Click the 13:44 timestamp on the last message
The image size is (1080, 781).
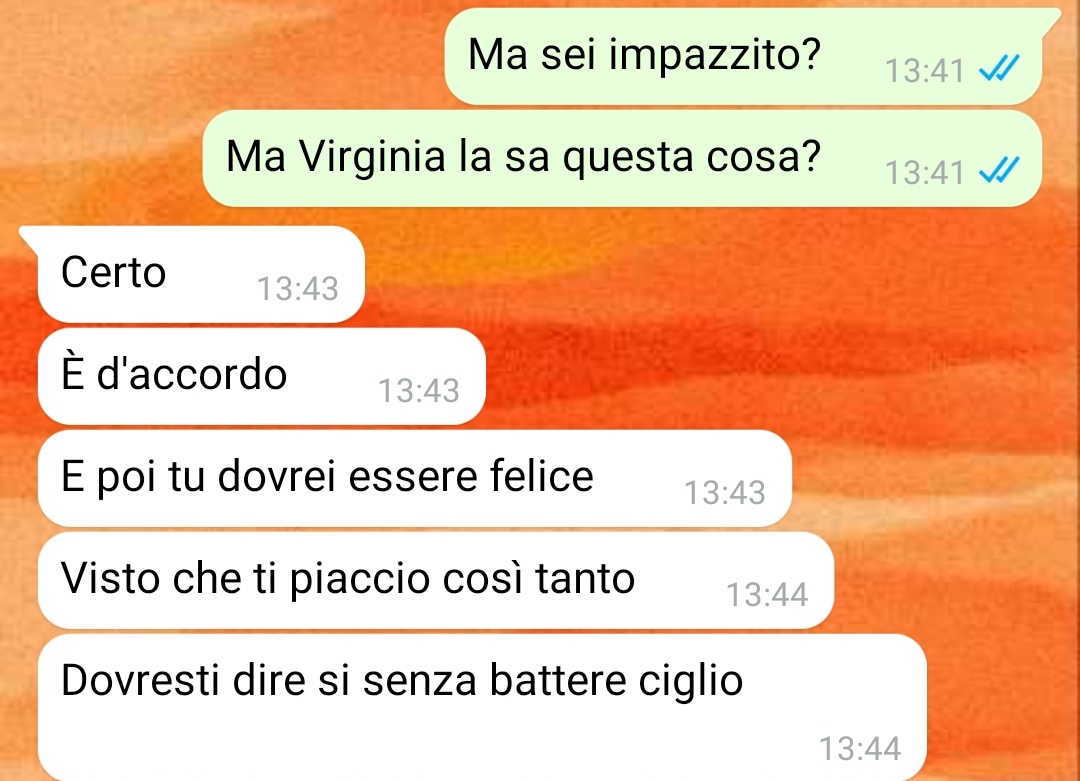tap(860, 749)
